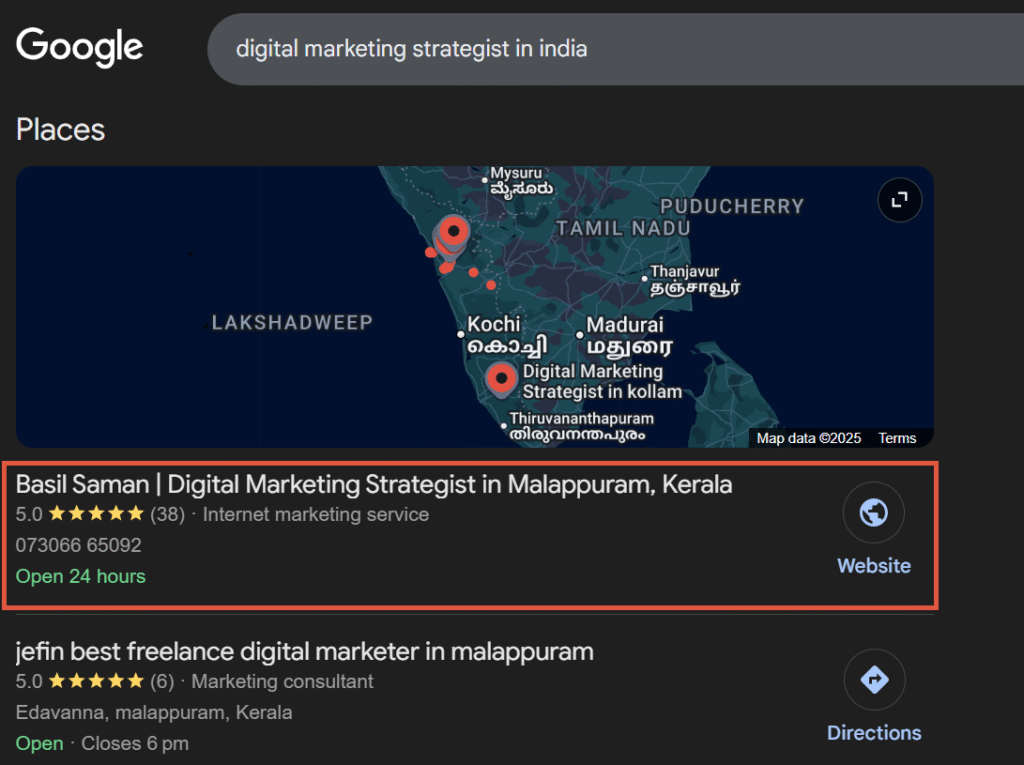The width and height of the screenshot is (1024, 765).
Task: Click the phone number 073066 65092
Action: [79, 546]
